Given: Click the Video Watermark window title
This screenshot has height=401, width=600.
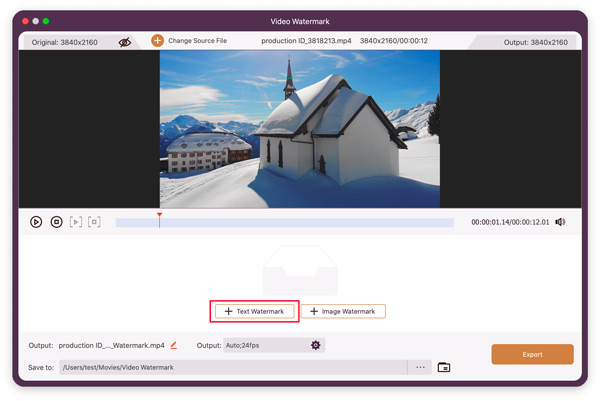Looking at the screenshot, I should tap(300, 21).
